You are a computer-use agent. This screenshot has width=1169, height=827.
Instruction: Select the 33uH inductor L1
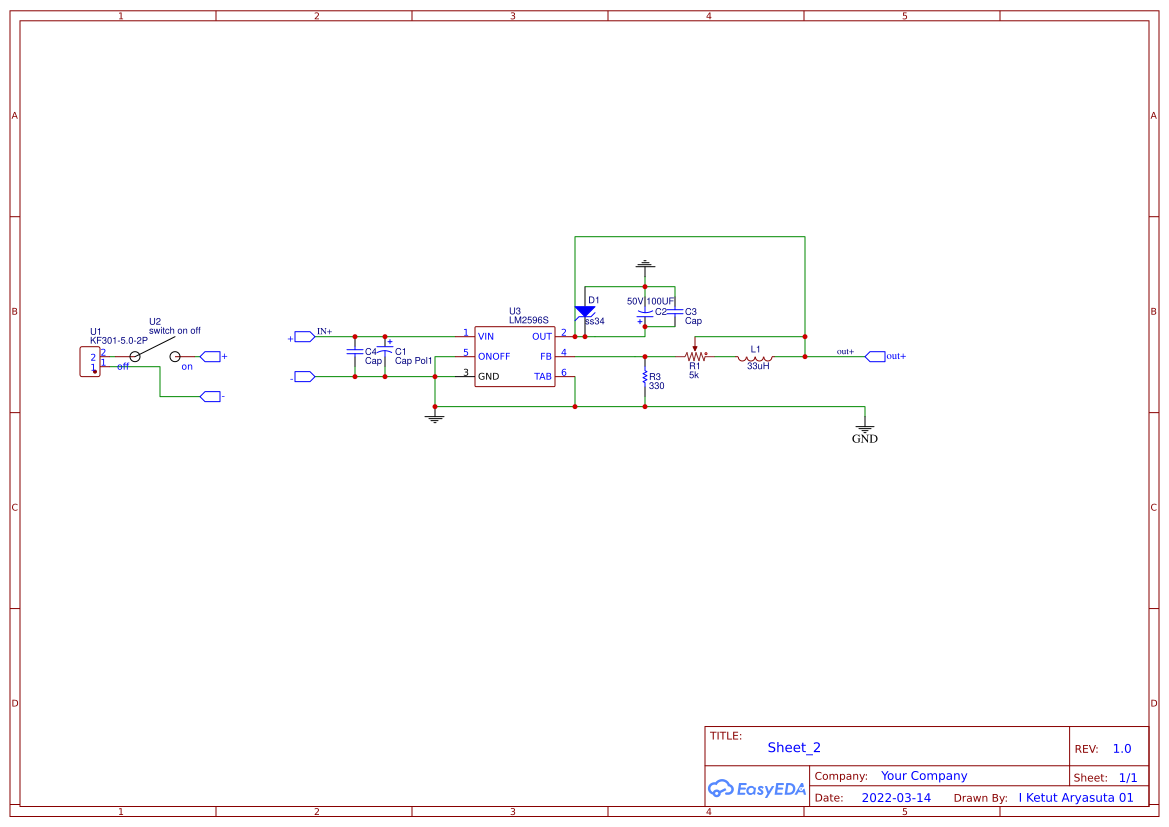(x=757, y=355)
